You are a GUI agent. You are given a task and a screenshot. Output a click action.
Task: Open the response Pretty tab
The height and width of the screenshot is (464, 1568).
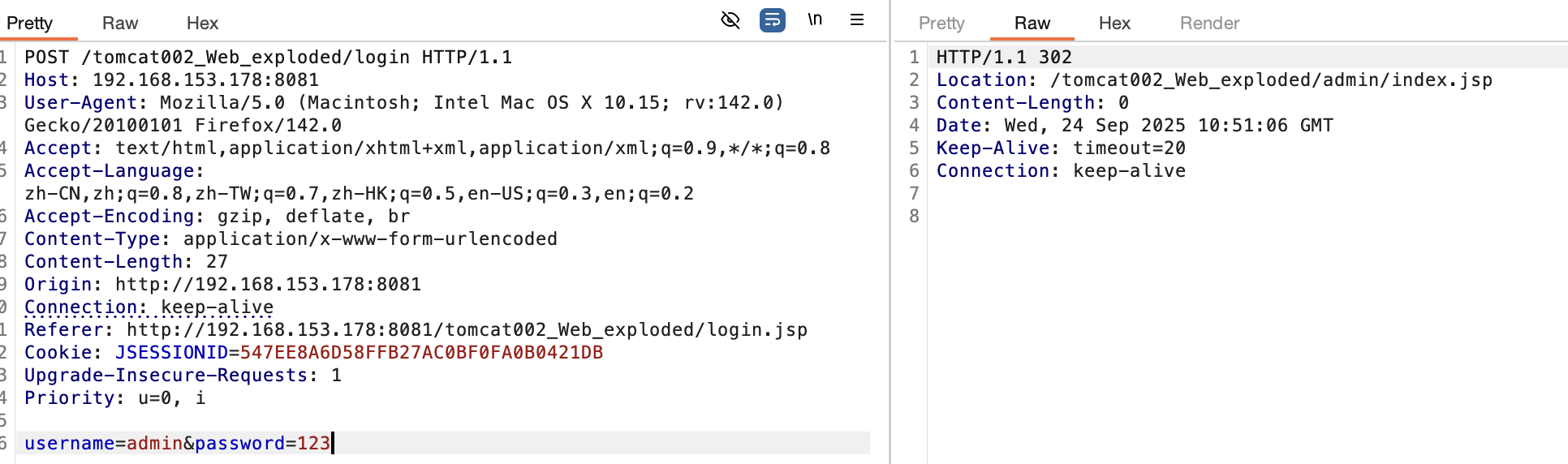click(941, 24)
